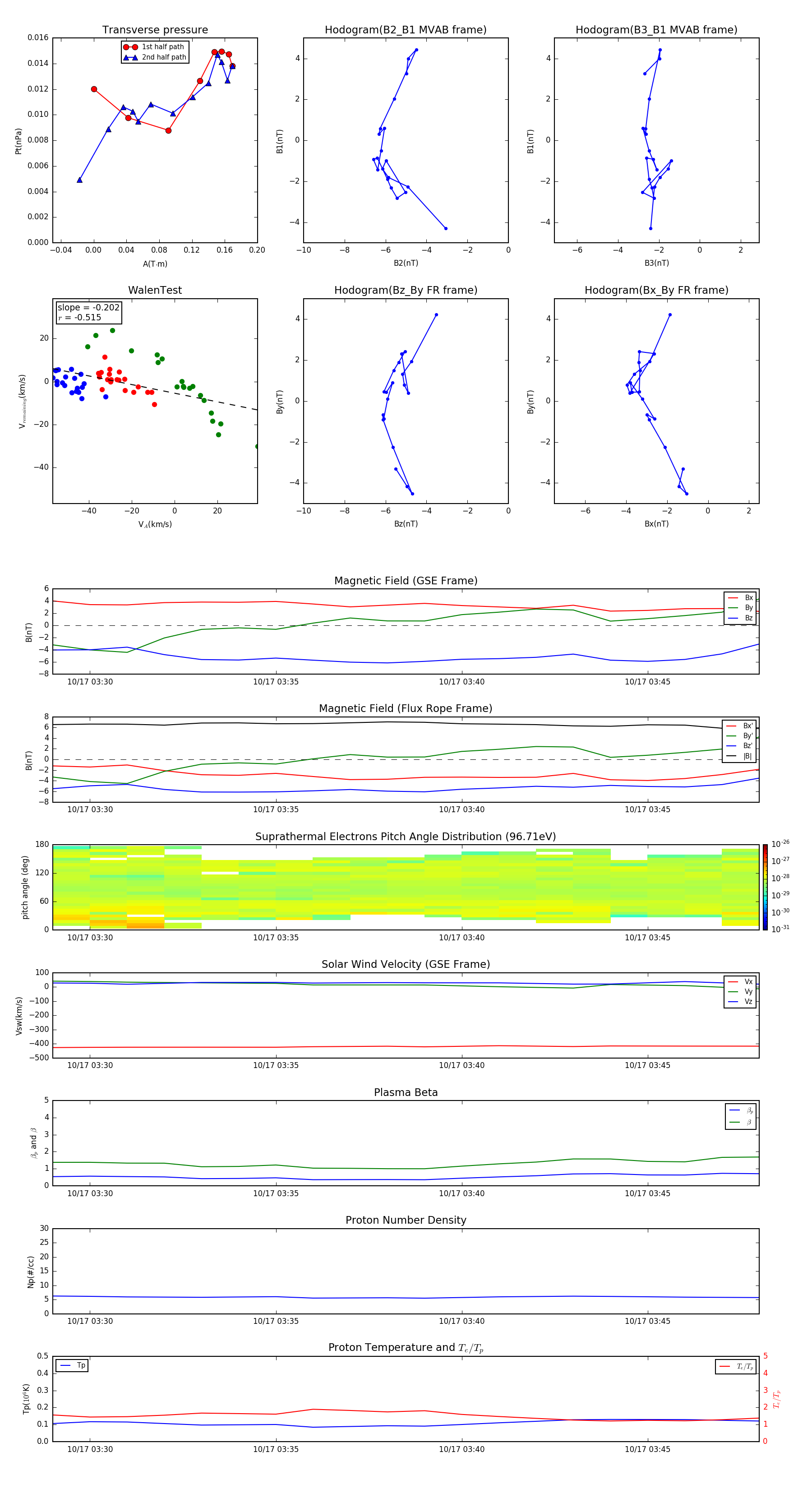812x1489 pixels.
Task: Click the Tp legend entry
Action: click(72, 1365)
